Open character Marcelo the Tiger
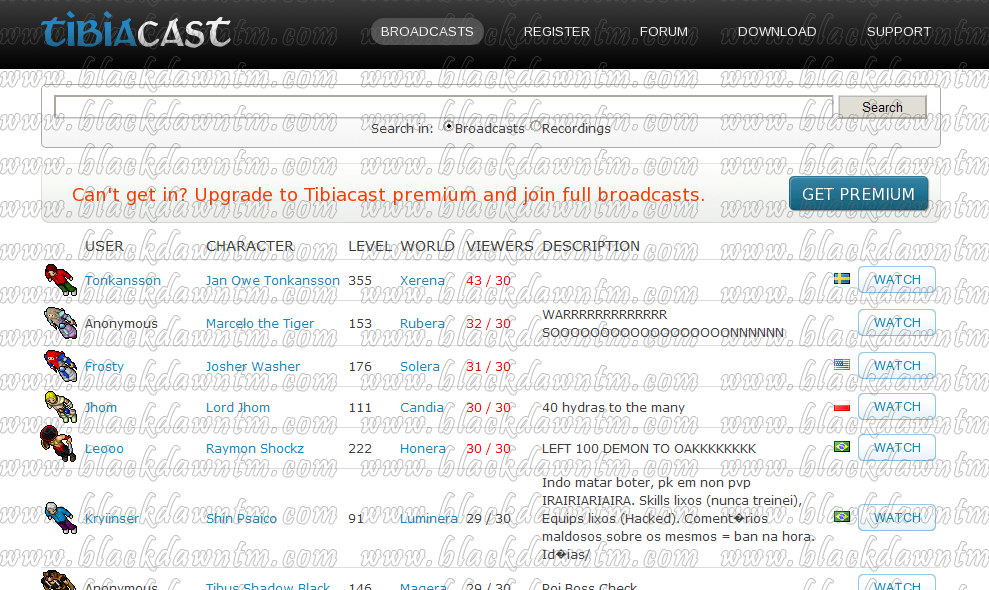 tap(260, 323)
